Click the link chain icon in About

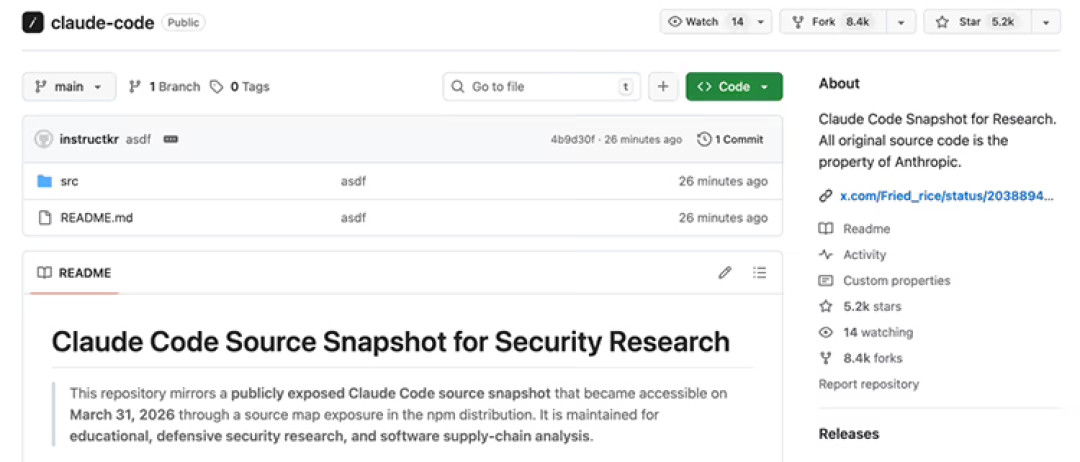click(825, 196)
